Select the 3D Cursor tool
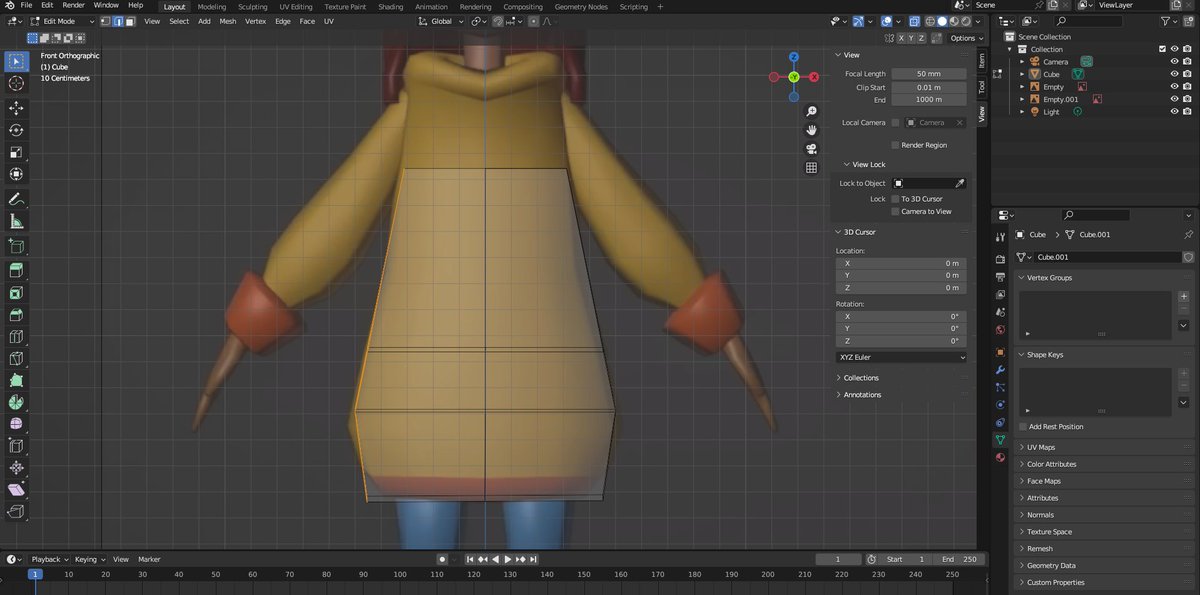The image size is (1200, 595). pyautogui.click(x=16, y=84)
